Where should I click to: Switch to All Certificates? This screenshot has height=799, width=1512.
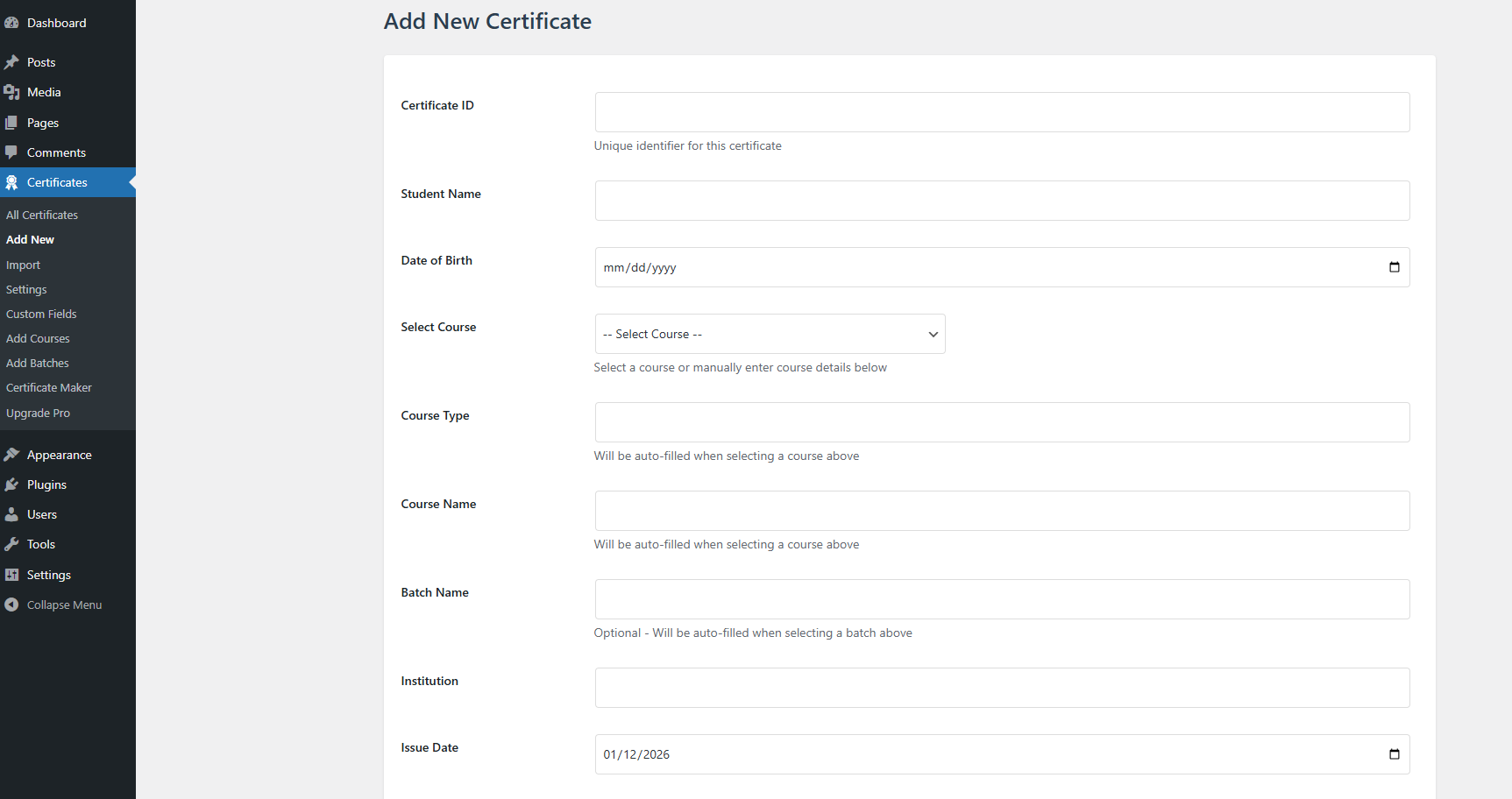[41, 215]
